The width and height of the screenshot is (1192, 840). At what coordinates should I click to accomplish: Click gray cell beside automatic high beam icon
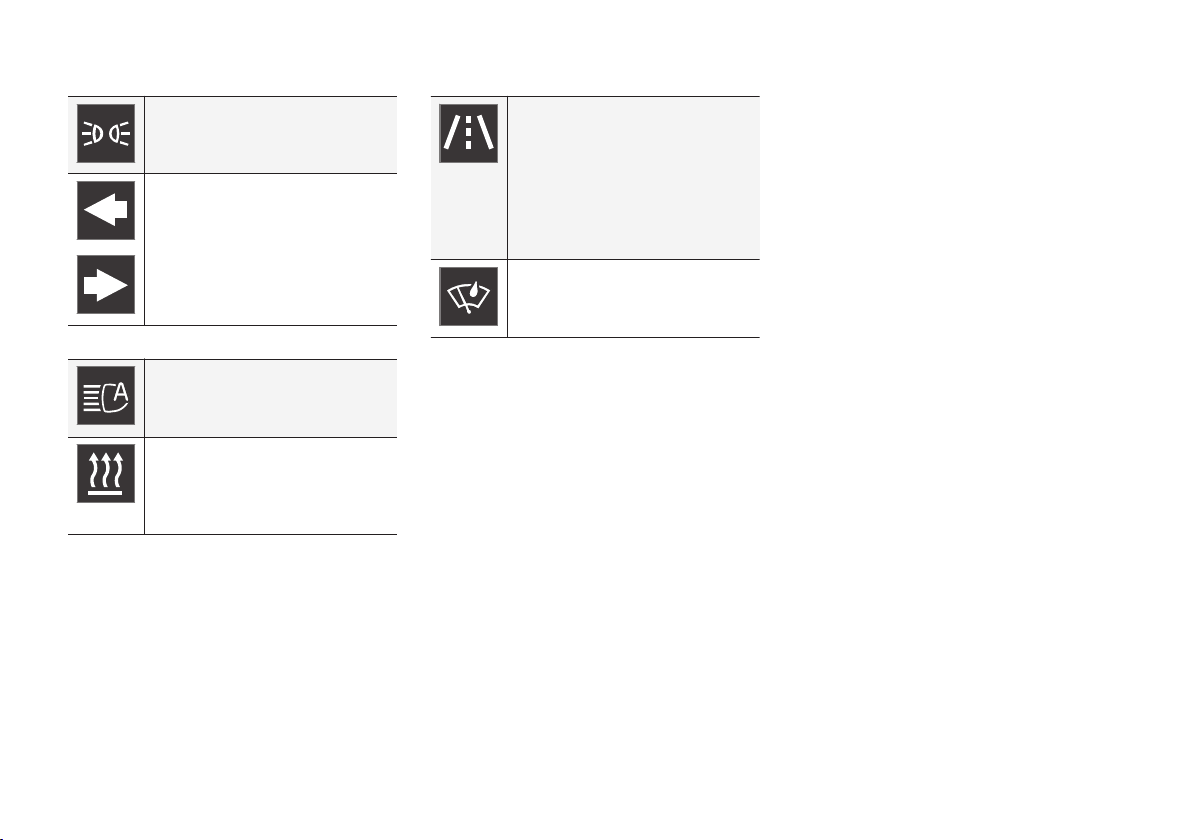pos(271,398)
